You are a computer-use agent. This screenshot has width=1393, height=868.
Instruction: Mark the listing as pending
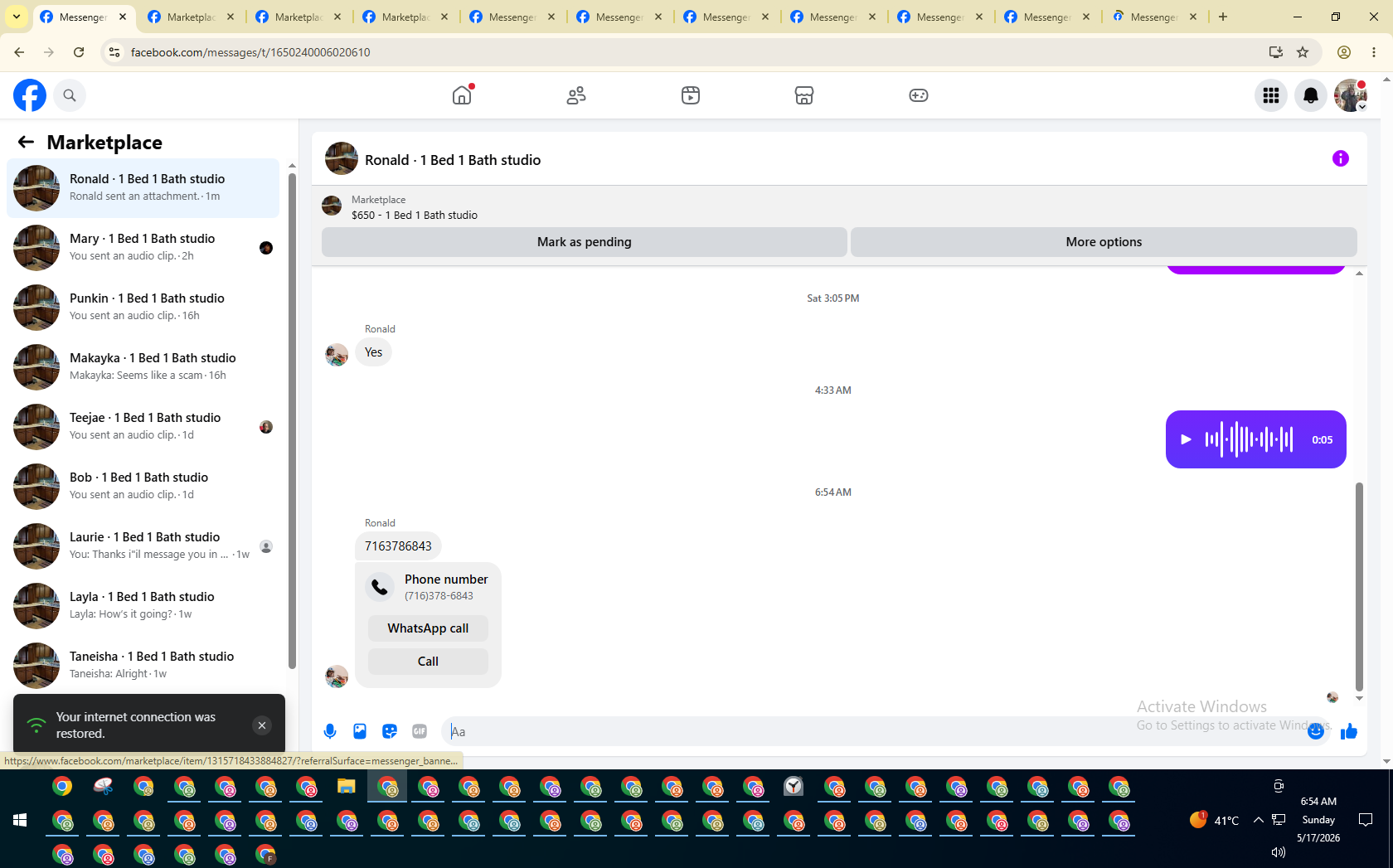(x=585, y=242)
